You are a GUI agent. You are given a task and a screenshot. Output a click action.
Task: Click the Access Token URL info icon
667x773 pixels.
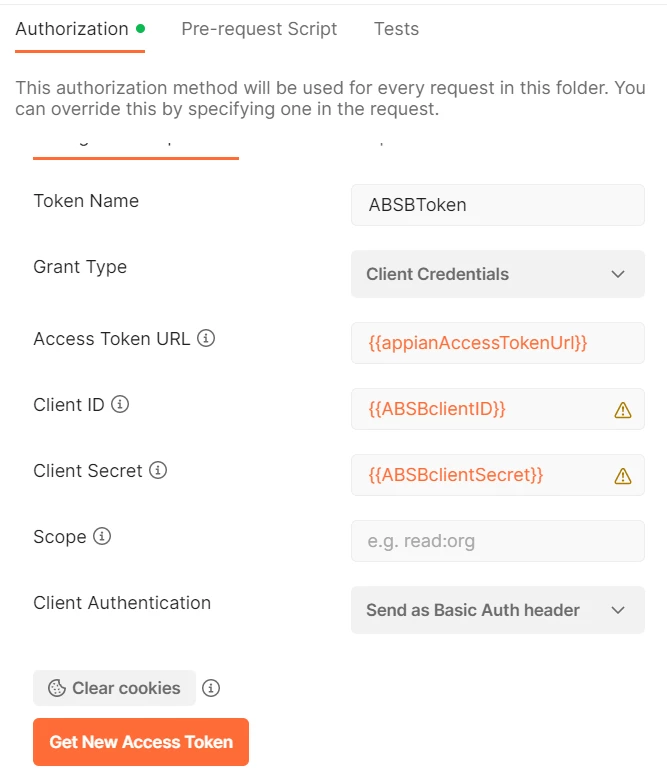pos(206,338)
